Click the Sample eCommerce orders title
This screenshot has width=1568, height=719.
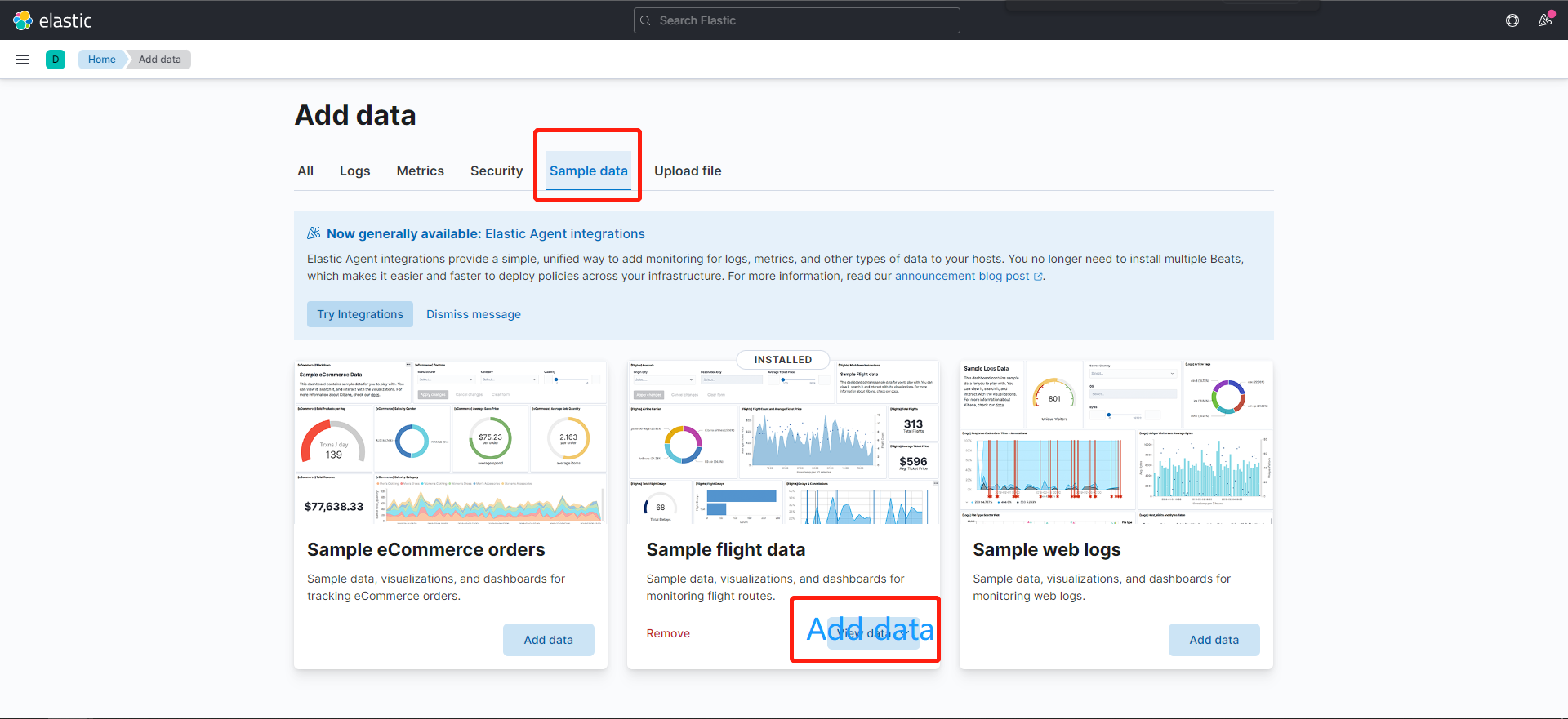click(x=426, y=550)
